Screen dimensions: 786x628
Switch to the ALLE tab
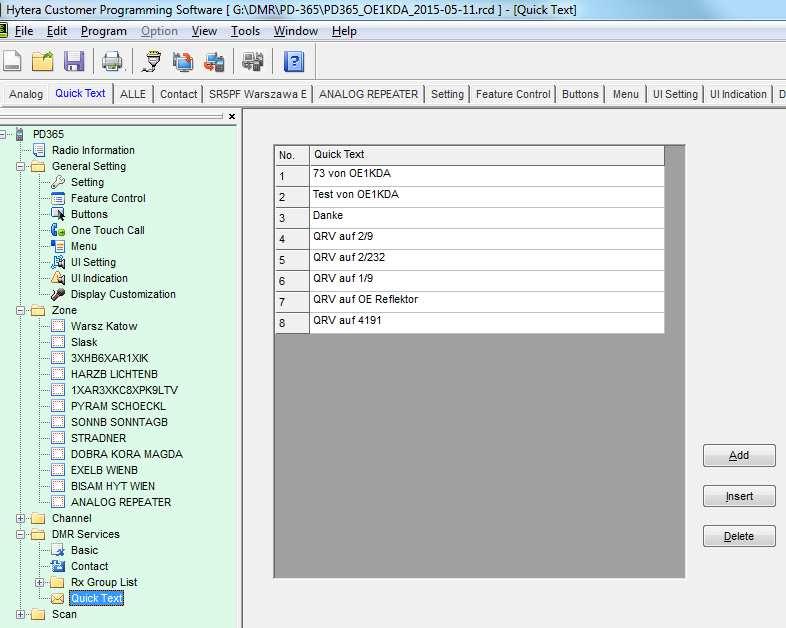pos(133,94)
